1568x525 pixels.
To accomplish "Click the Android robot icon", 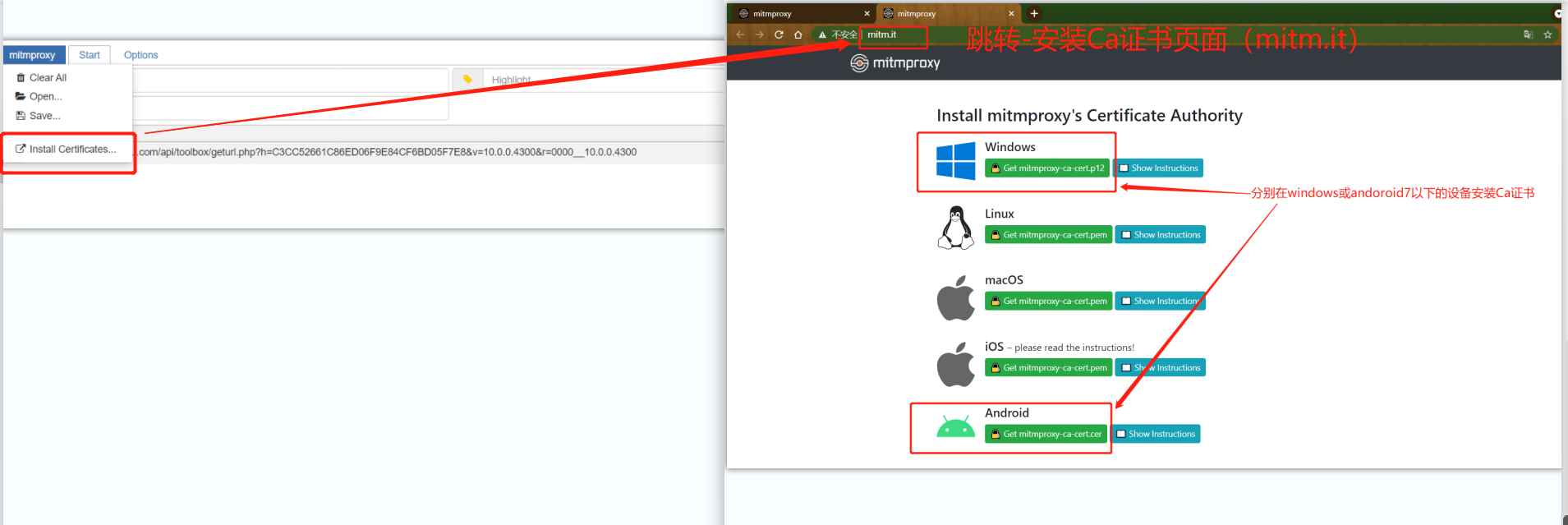I will (956, 426).
